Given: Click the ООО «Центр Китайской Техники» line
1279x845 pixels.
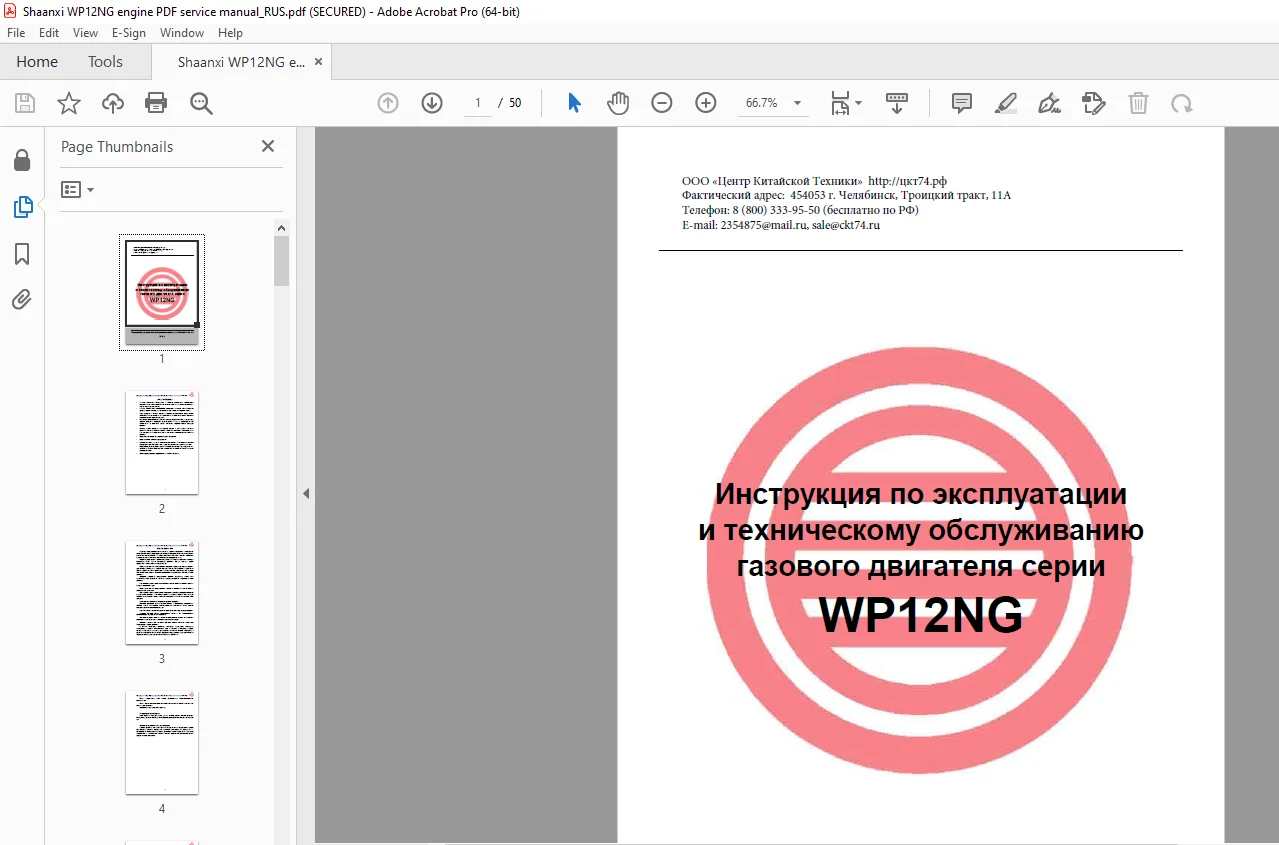Looking at the screenshot, I should (814, 181).
